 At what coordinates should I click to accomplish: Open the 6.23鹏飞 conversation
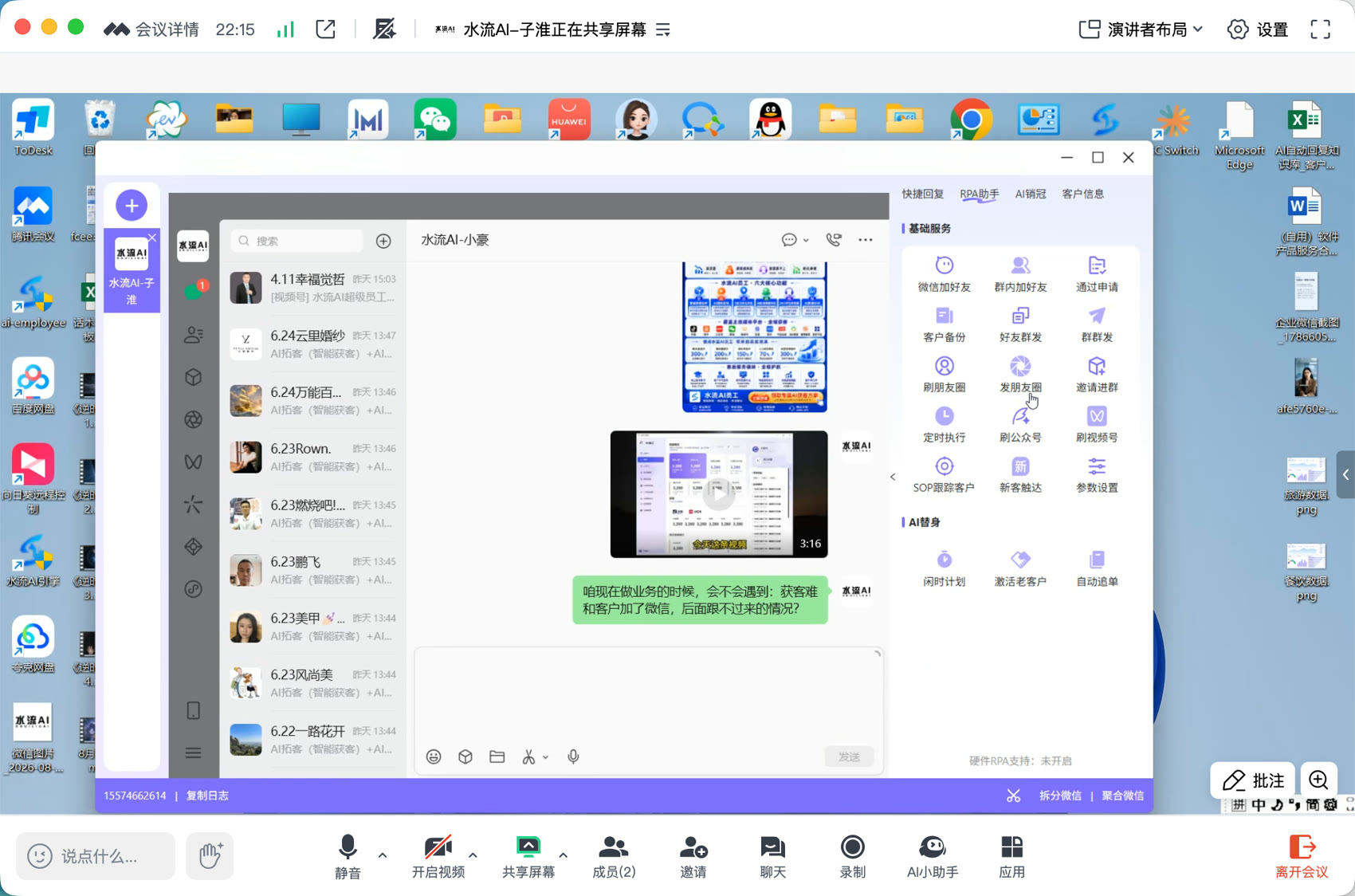point(312,570)
